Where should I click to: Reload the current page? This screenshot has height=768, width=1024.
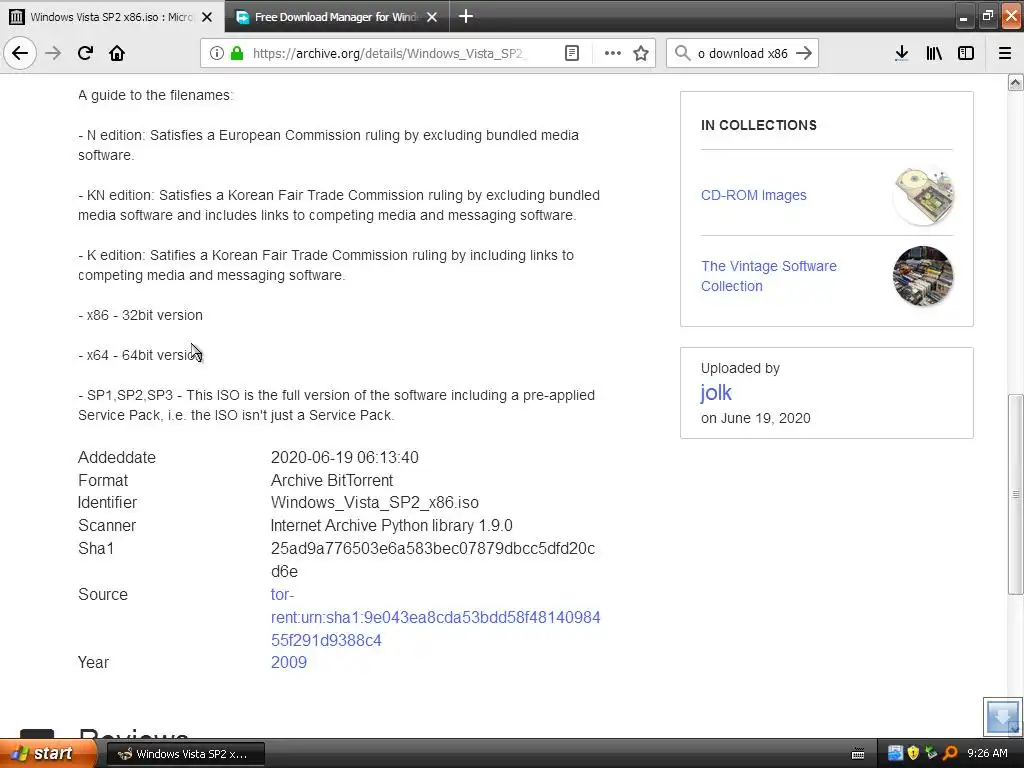[85, 54]
